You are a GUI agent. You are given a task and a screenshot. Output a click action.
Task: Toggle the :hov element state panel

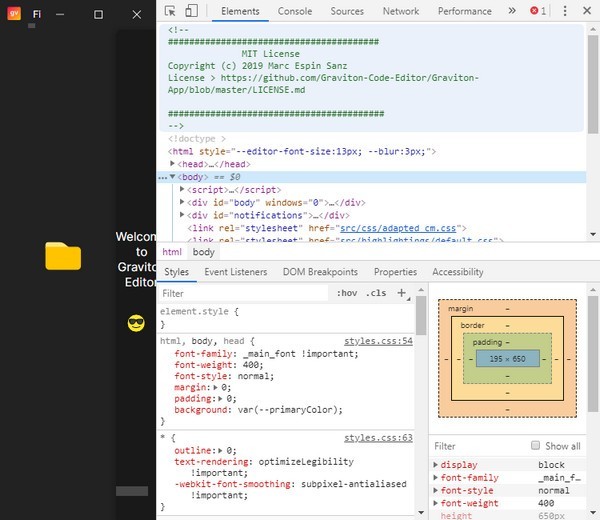coord(347,293)
